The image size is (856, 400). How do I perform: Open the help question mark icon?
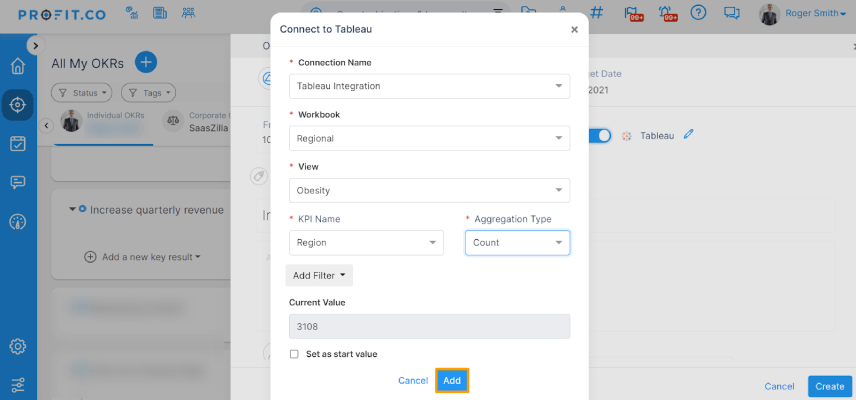pos(698,13)
